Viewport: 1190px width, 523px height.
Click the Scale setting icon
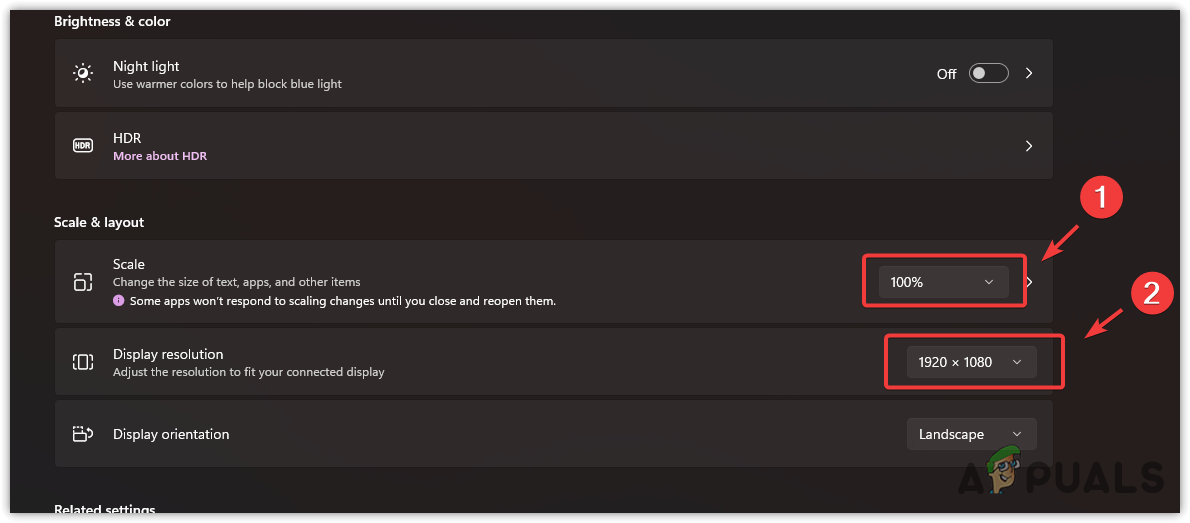click(83, 282)
